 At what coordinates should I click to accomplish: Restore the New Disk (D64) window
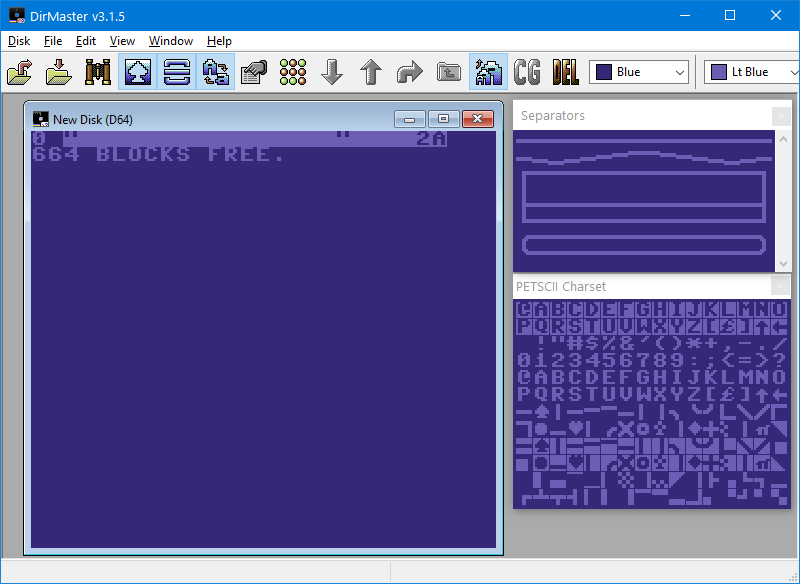(x=443, y=119)
